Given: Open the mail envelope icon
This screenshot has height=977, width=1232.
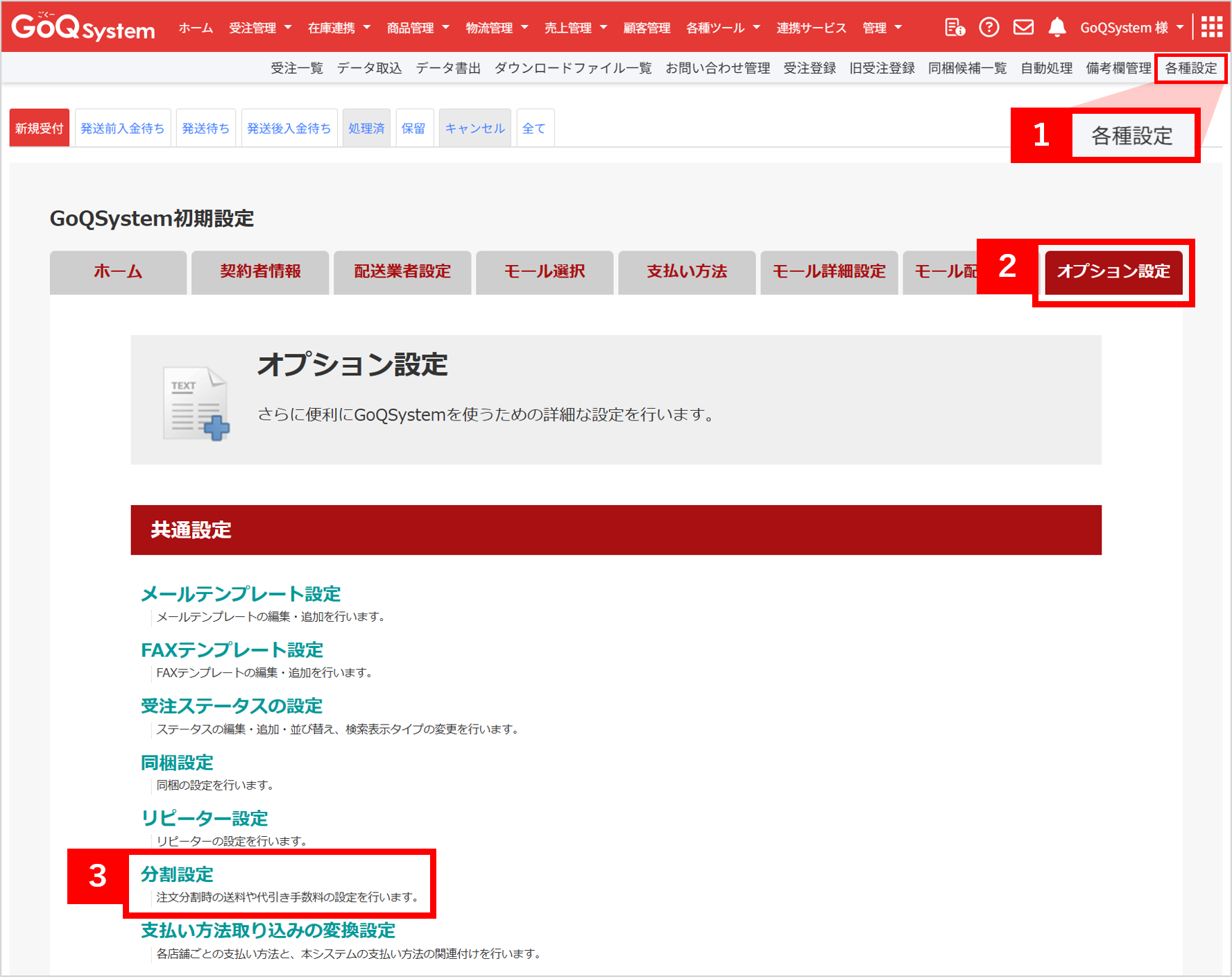Looking at the screenshot, I should tap(1023, 28).
